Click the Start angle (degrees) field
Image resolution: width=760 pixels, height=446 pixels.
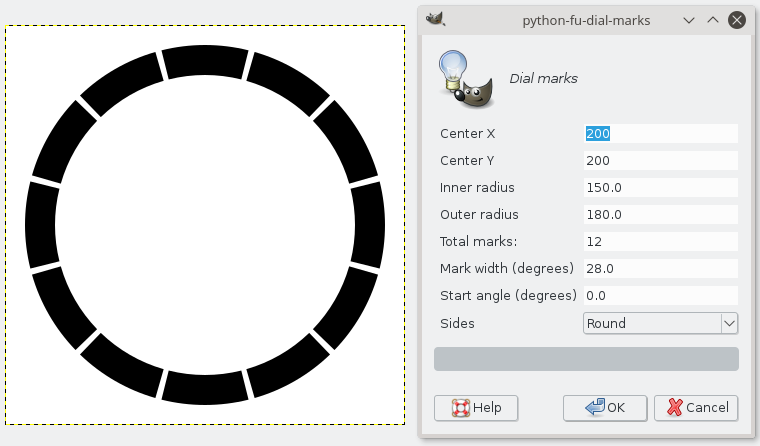point(661,296)
